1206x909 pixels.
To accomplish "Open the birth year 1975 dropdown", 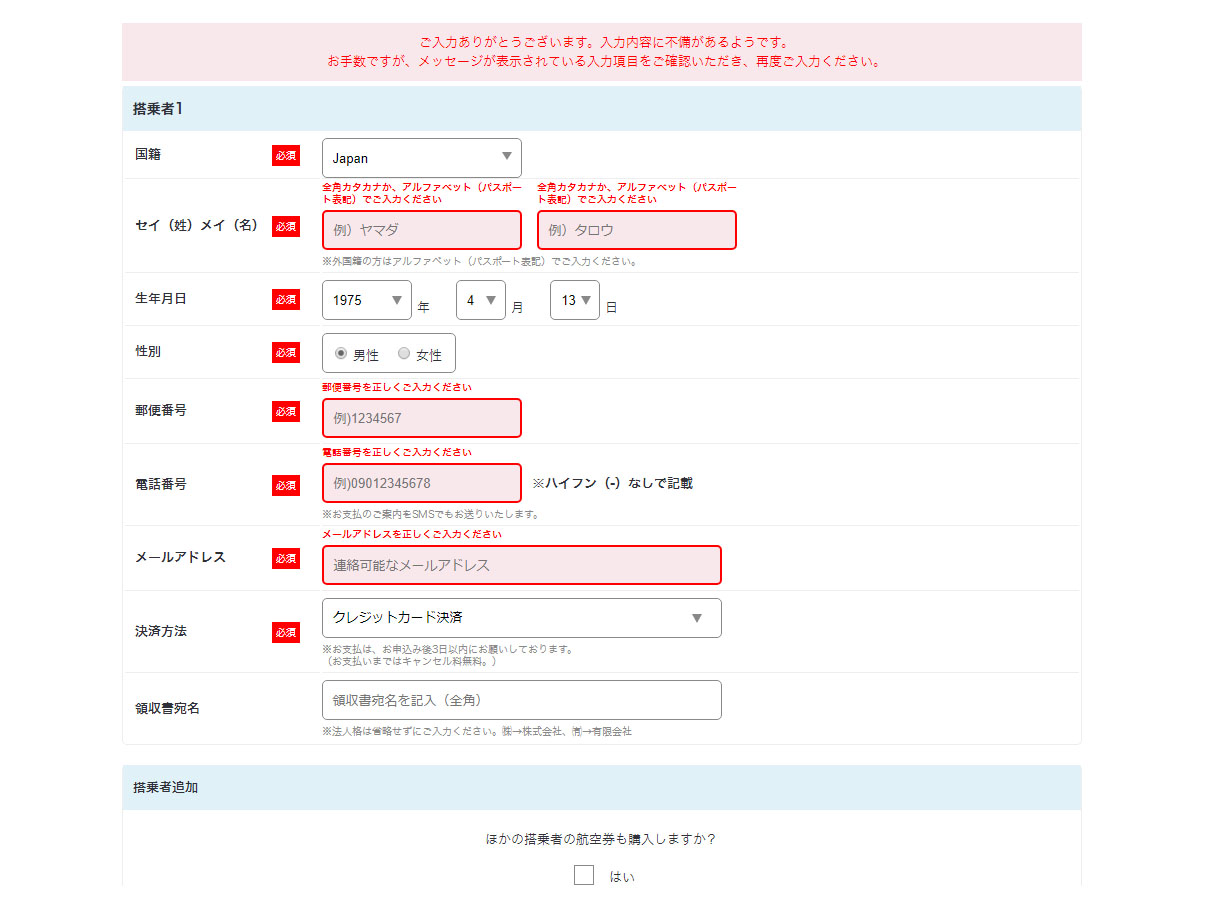I will click(366, 300).
